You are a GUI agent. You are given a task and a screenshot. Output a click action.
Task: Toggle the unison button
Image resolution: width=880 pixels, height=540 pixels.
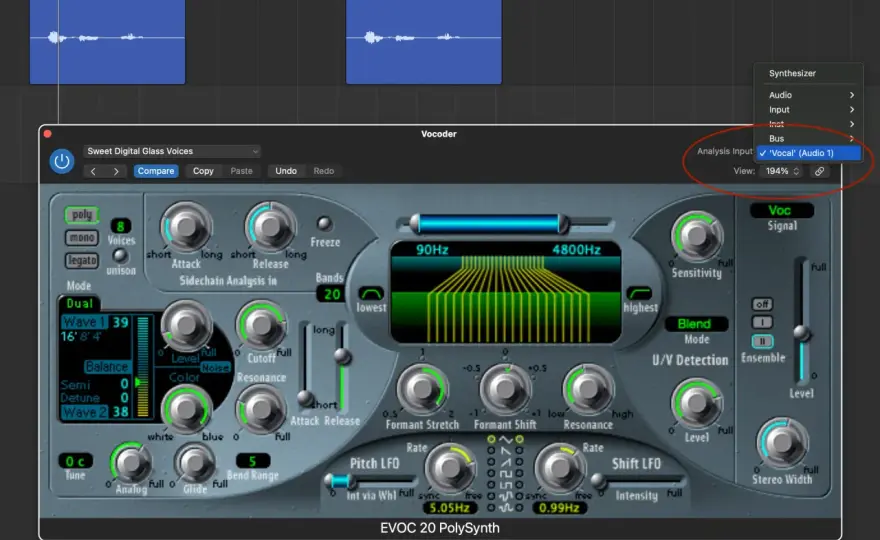point(119,256)
